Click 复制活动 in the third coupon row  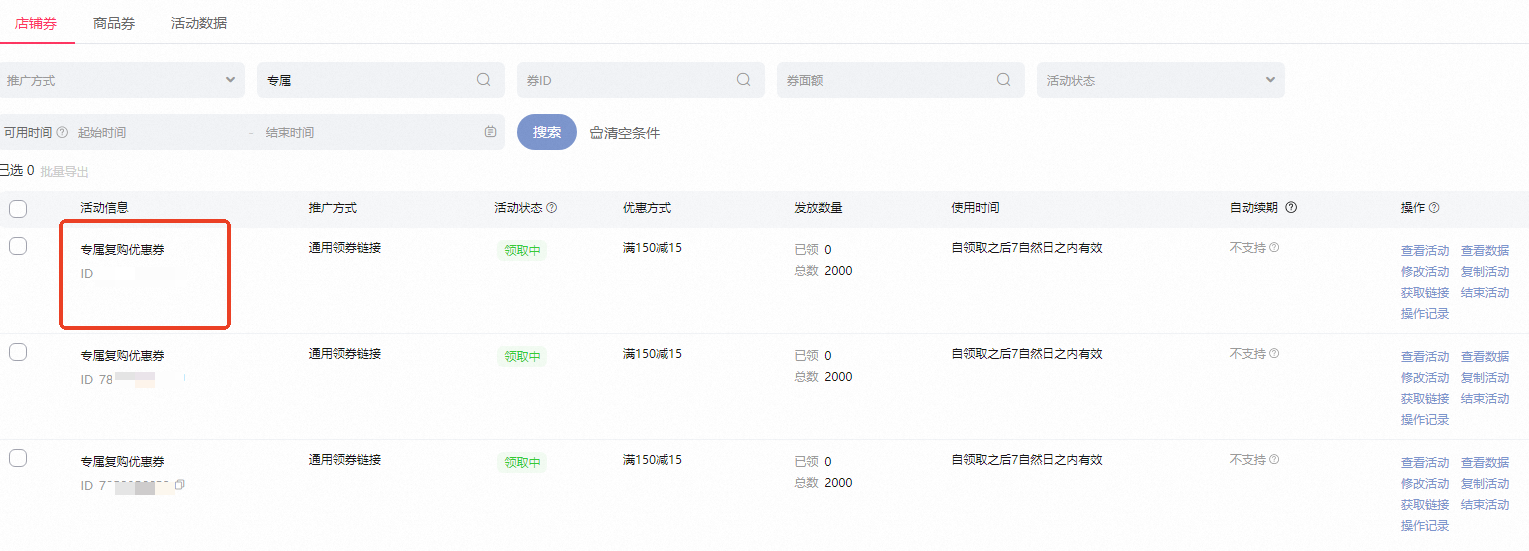pyautogui.click(x=1485, y=484)
